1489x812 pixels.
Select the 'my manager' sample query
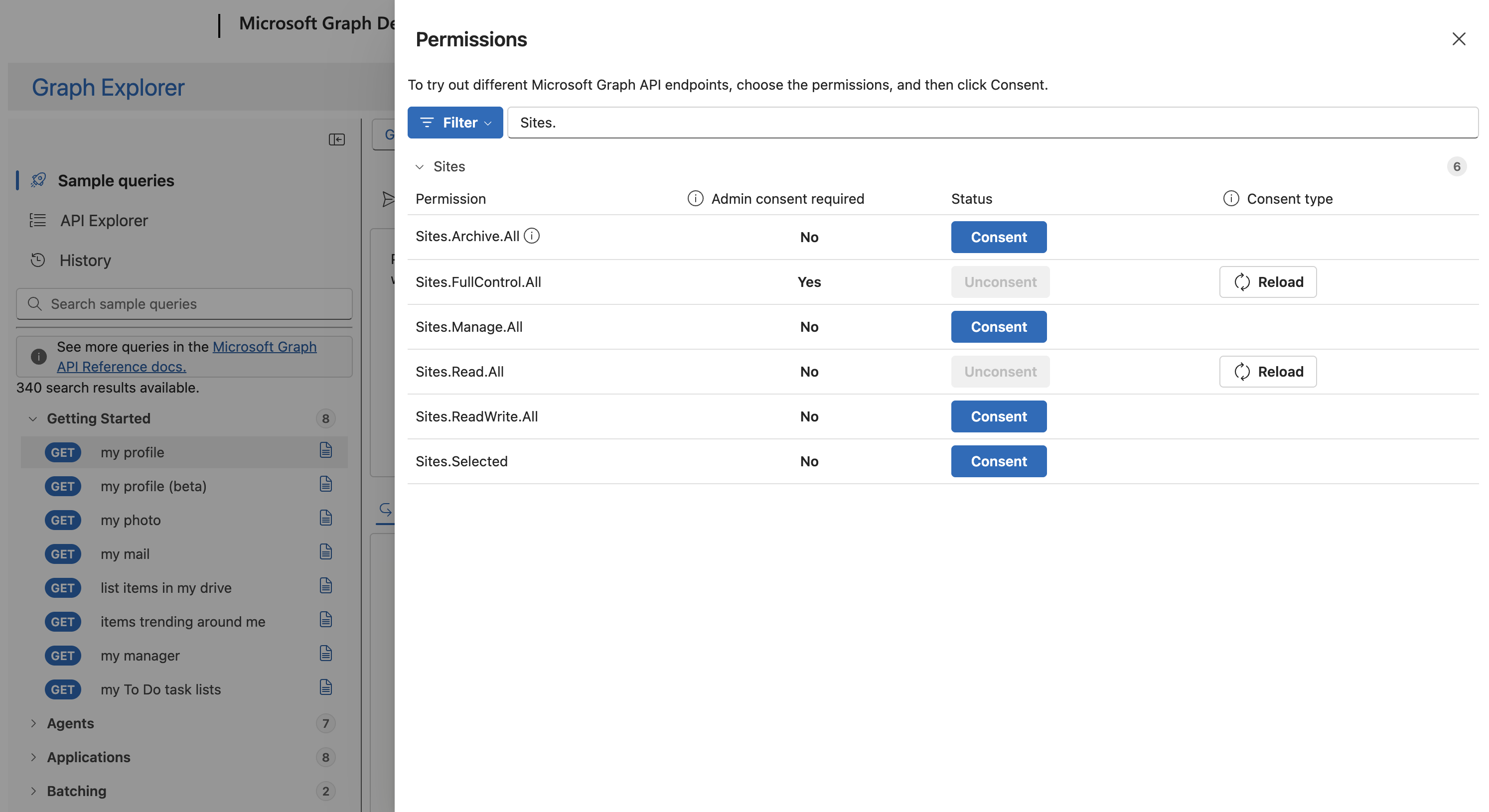184,656
